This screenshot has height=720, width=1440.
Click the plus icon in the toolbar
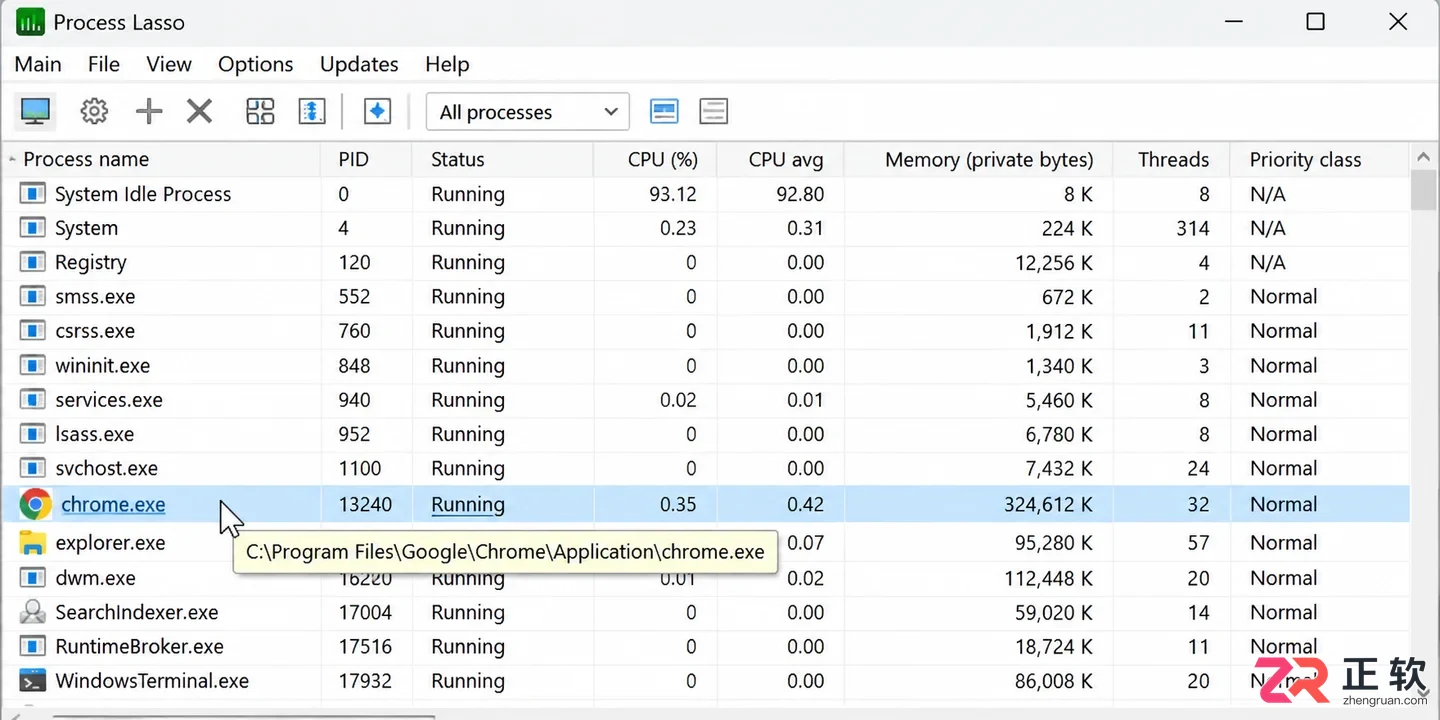[149, 111]
